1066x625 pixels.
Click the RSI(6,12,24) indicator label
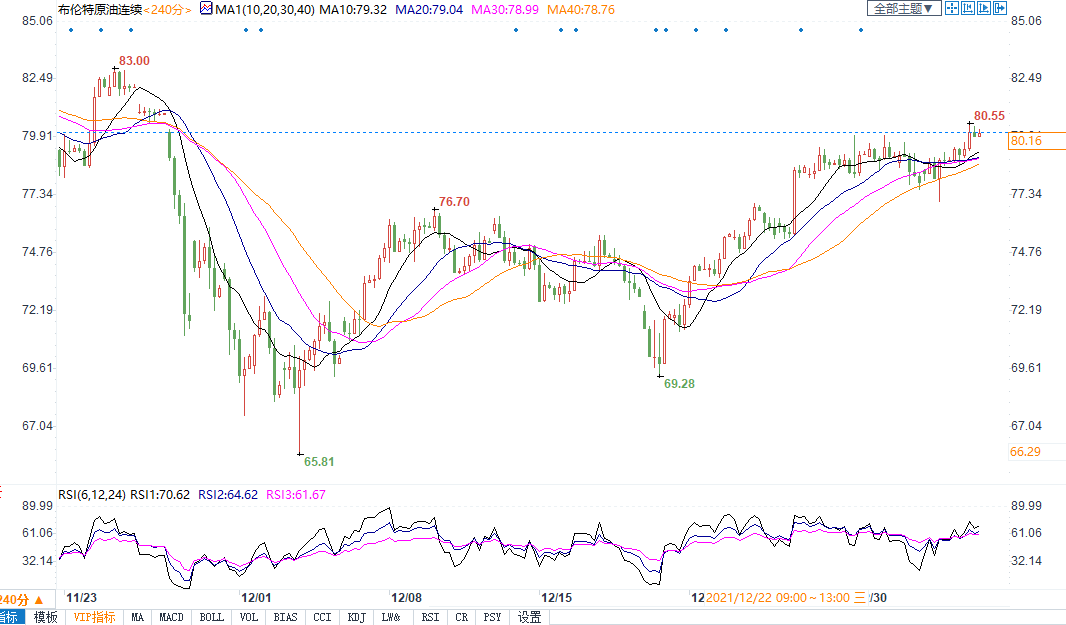89,494
